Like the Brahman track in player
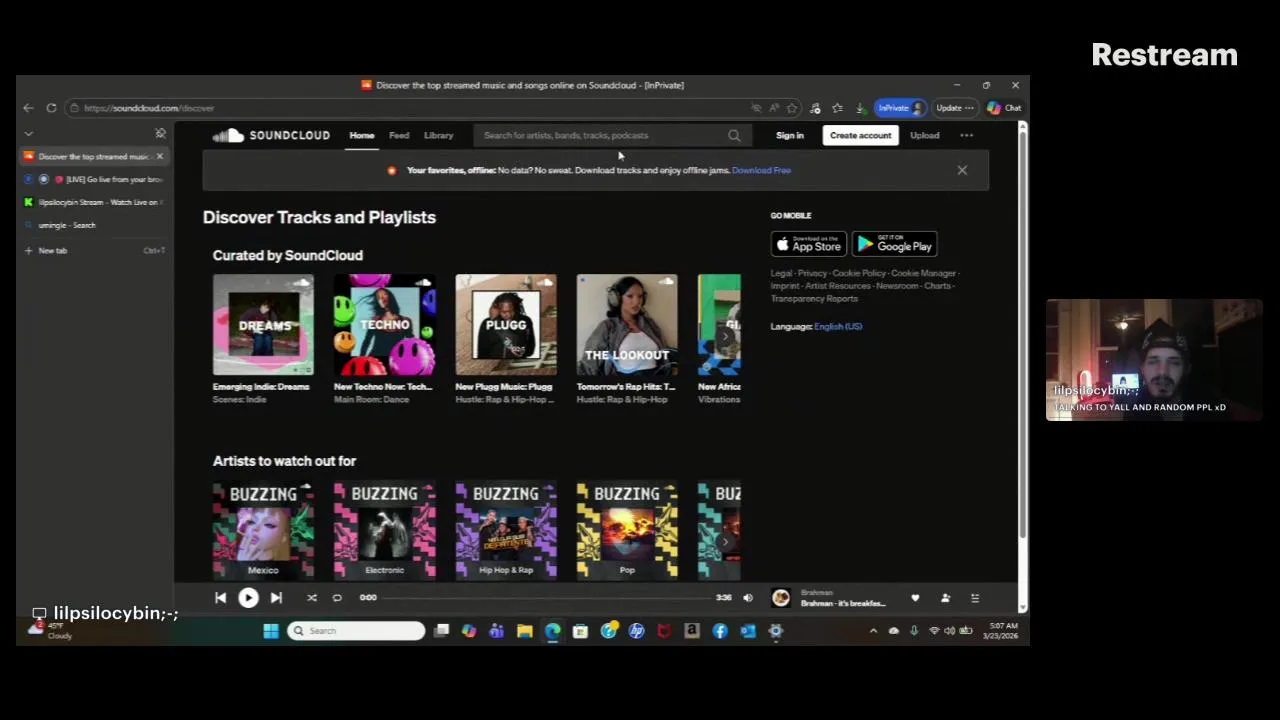1280x720 pixels. tap(915, 598)
